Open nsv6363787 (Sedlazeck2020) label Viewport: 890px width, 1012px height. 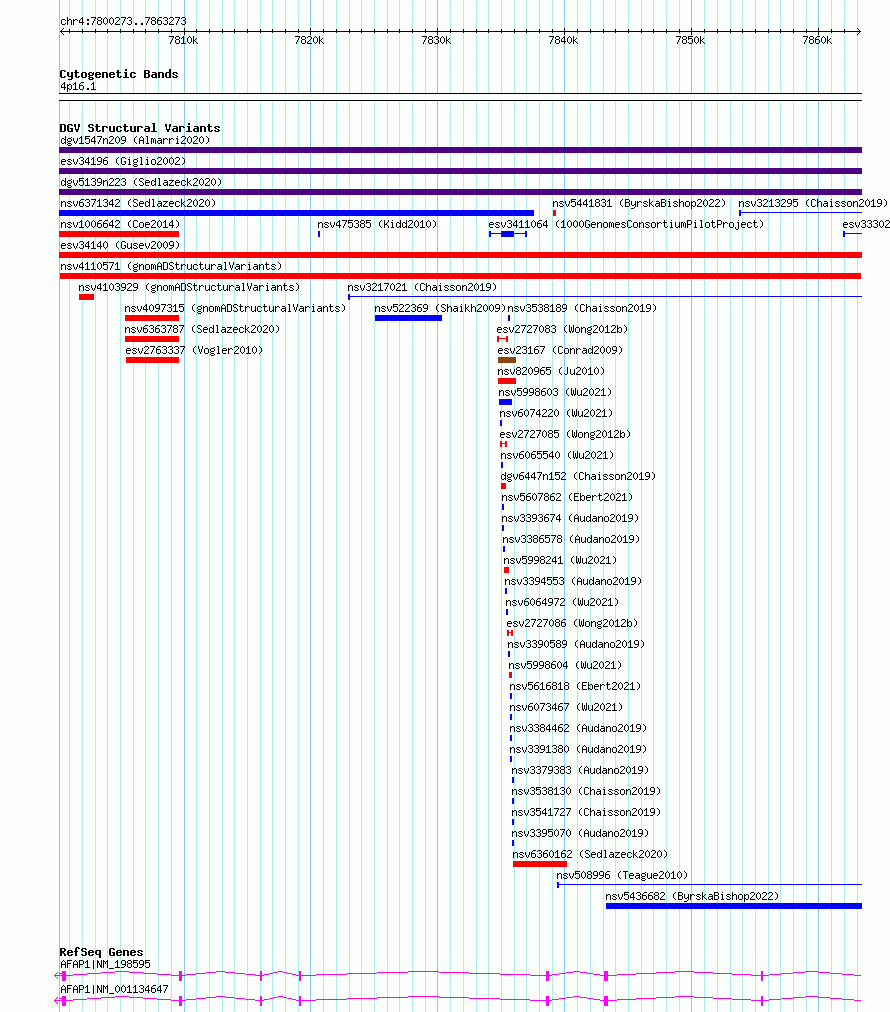click(202, 329)
